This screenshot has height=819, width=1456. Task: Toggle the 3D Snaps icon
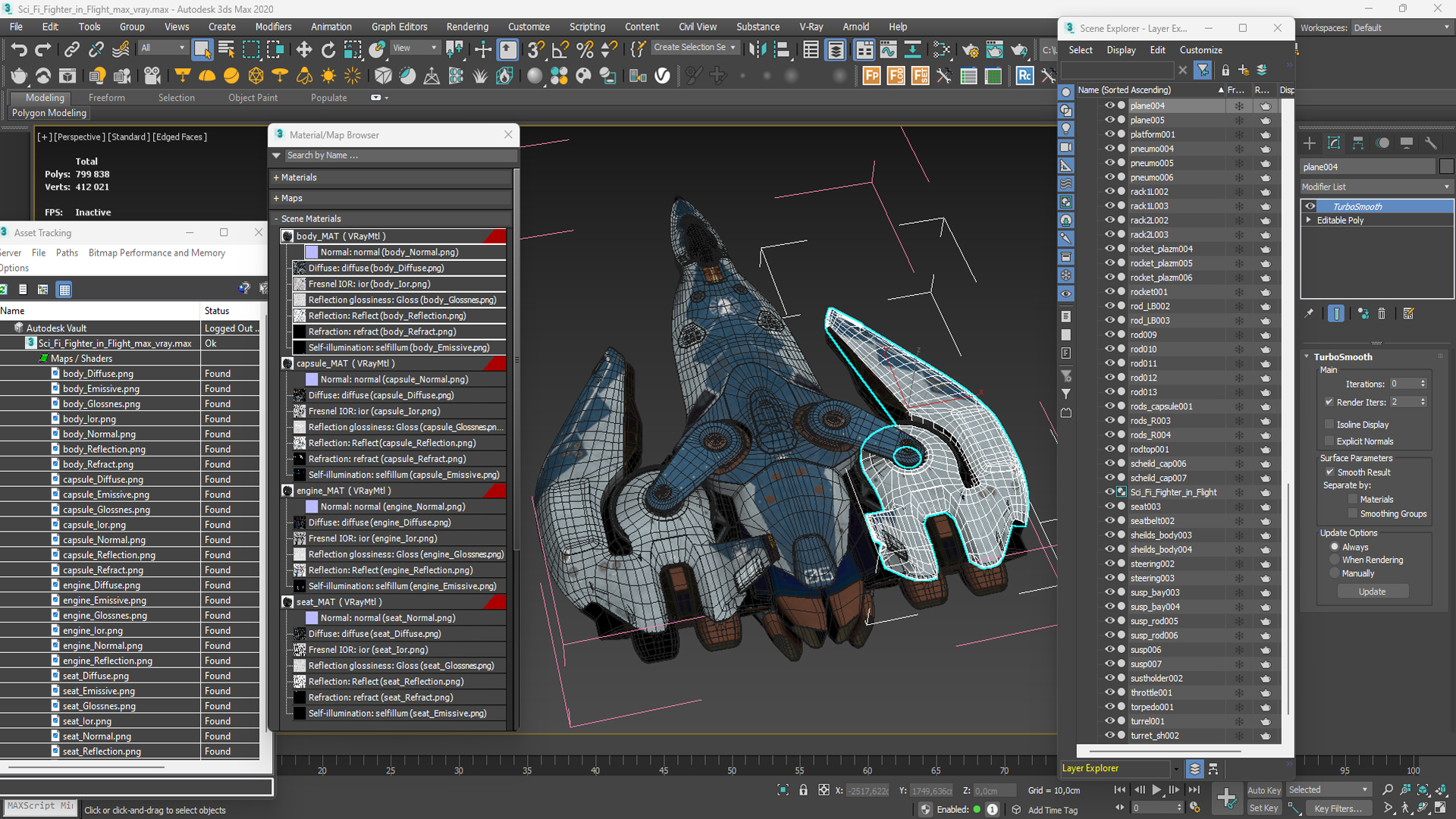[x=536, y=50]
